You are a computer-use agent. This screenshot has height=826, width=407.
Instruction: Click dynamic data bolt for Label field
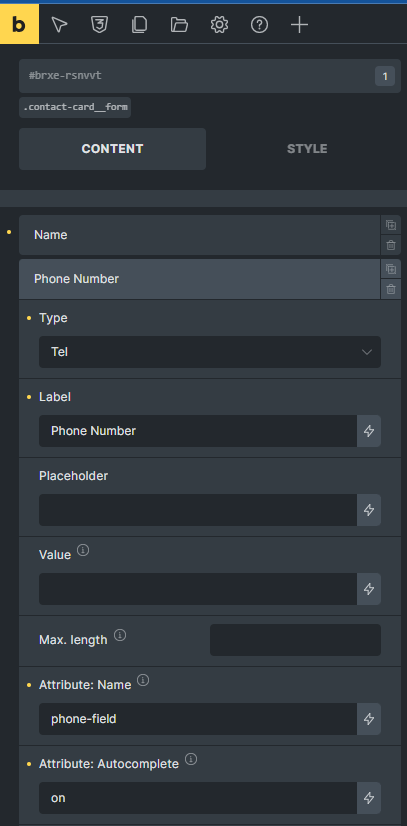click(369, 431)
